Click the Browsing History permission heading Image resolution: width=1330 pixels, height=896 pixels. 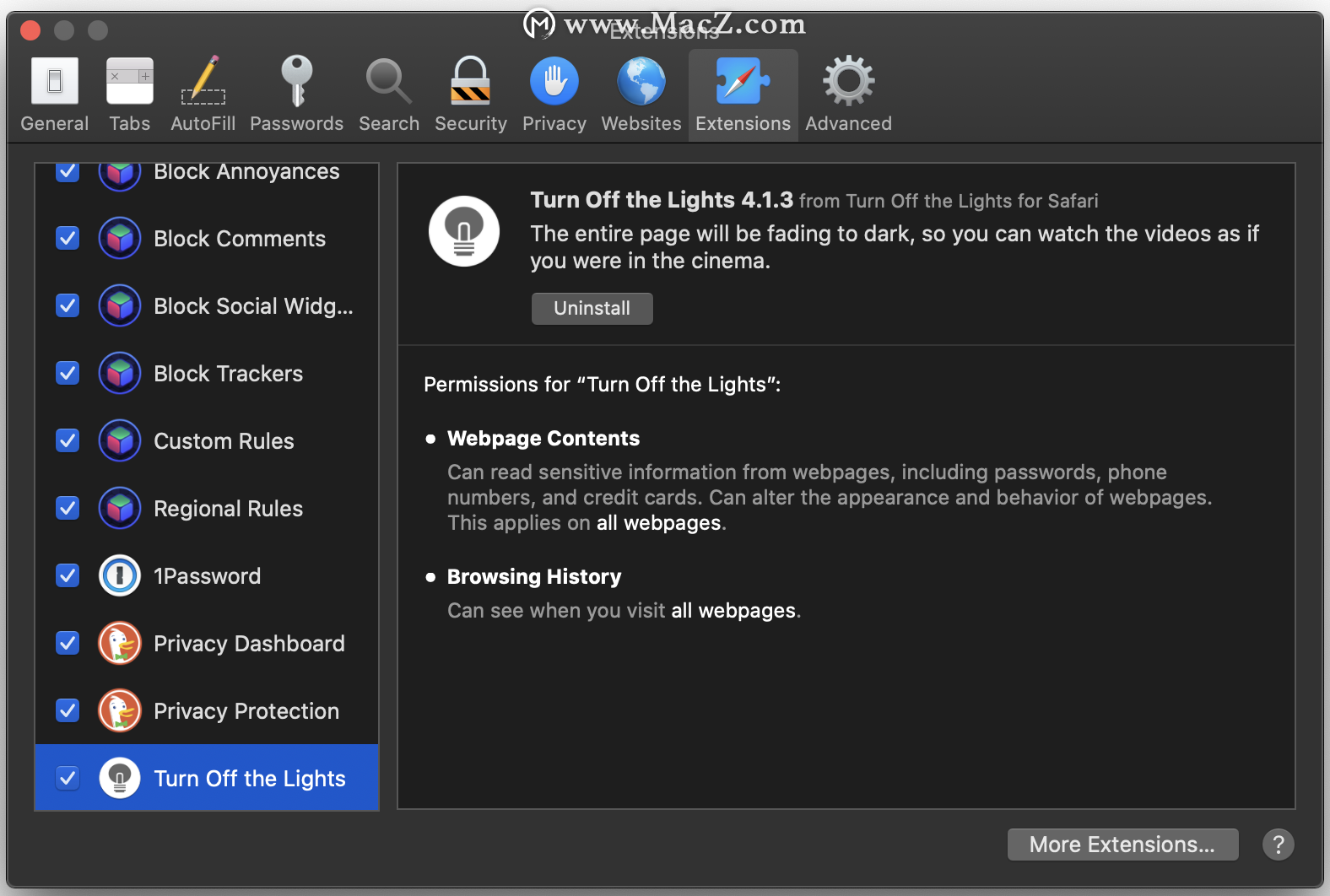point(534,577)
